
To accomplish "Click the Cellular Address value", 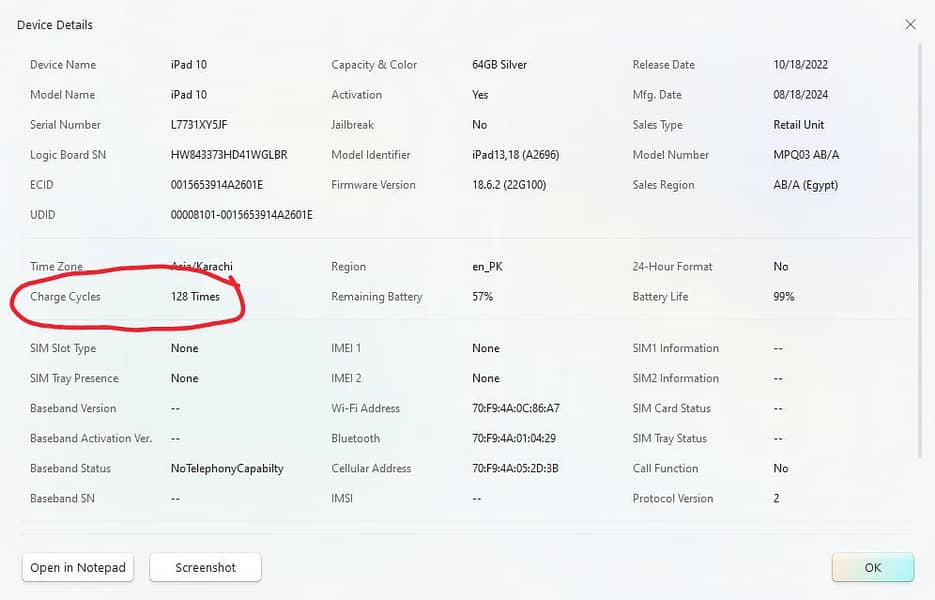I will pyautogui.click(x=516, y=468).
